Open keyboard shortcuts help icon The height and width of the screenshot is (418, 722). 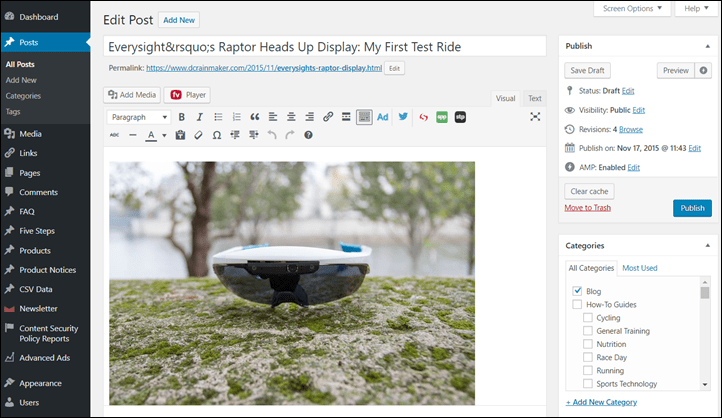[x=309, y=135]
